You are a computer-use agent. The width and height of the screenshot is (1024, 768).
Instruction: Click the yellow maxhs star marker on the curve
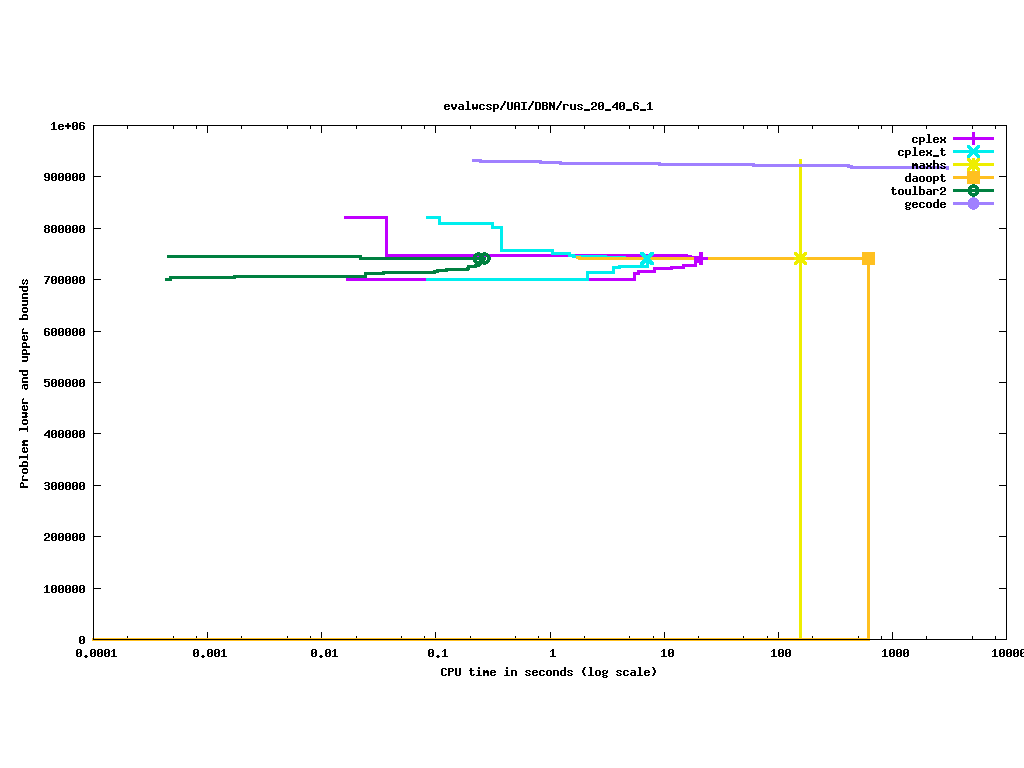800,259
